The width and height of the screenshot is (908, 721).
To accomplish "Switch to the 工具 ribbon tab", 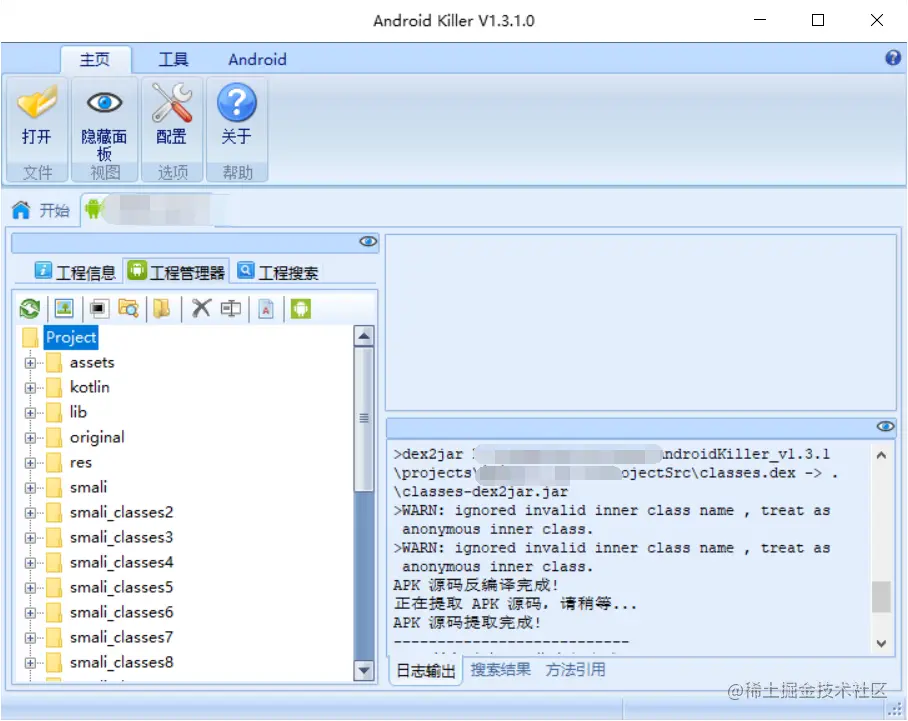I will click(x=174, y=60).
